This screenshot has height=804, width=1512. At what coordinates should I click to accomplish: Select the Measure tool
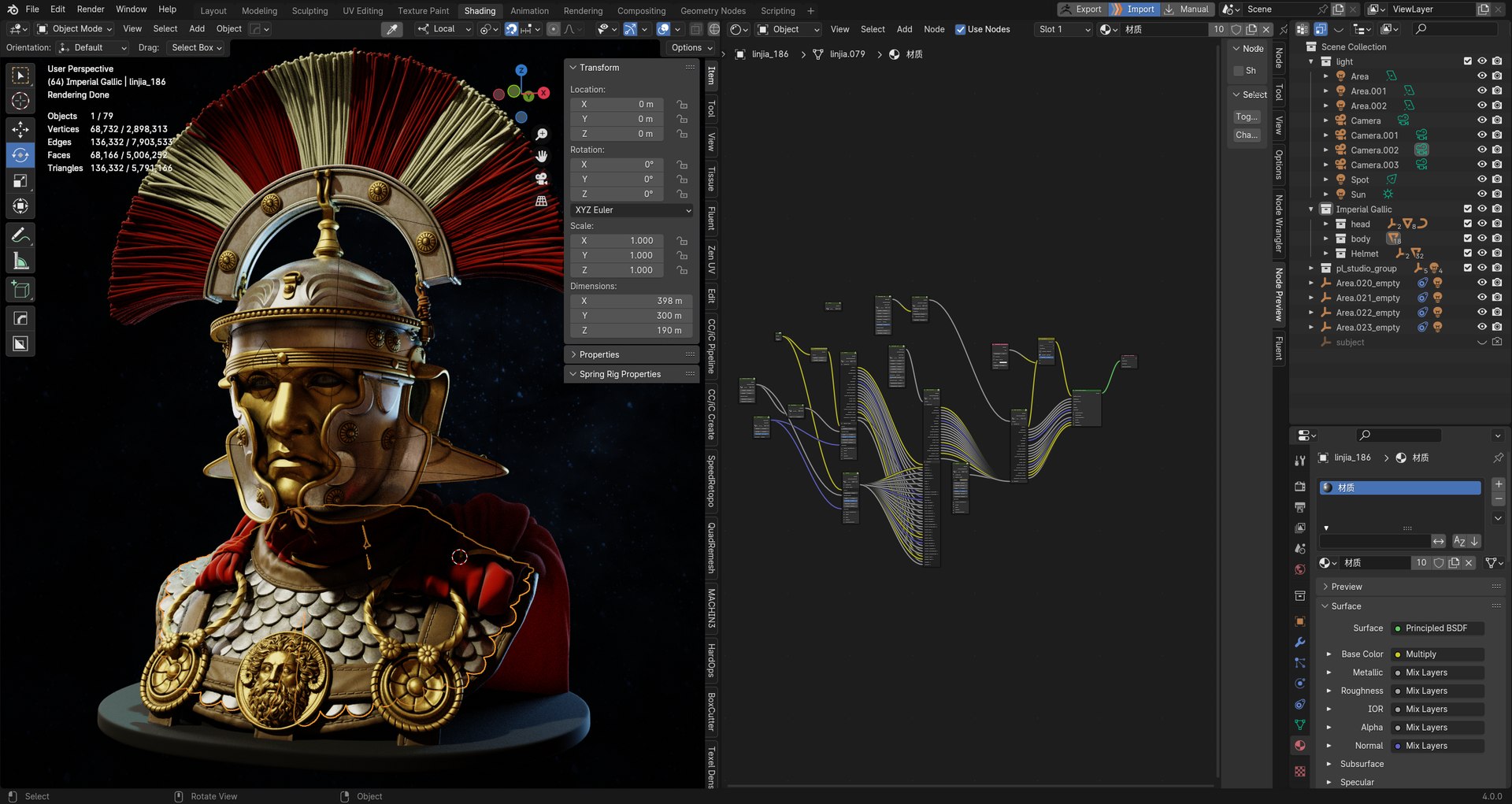tap(21, 261)
